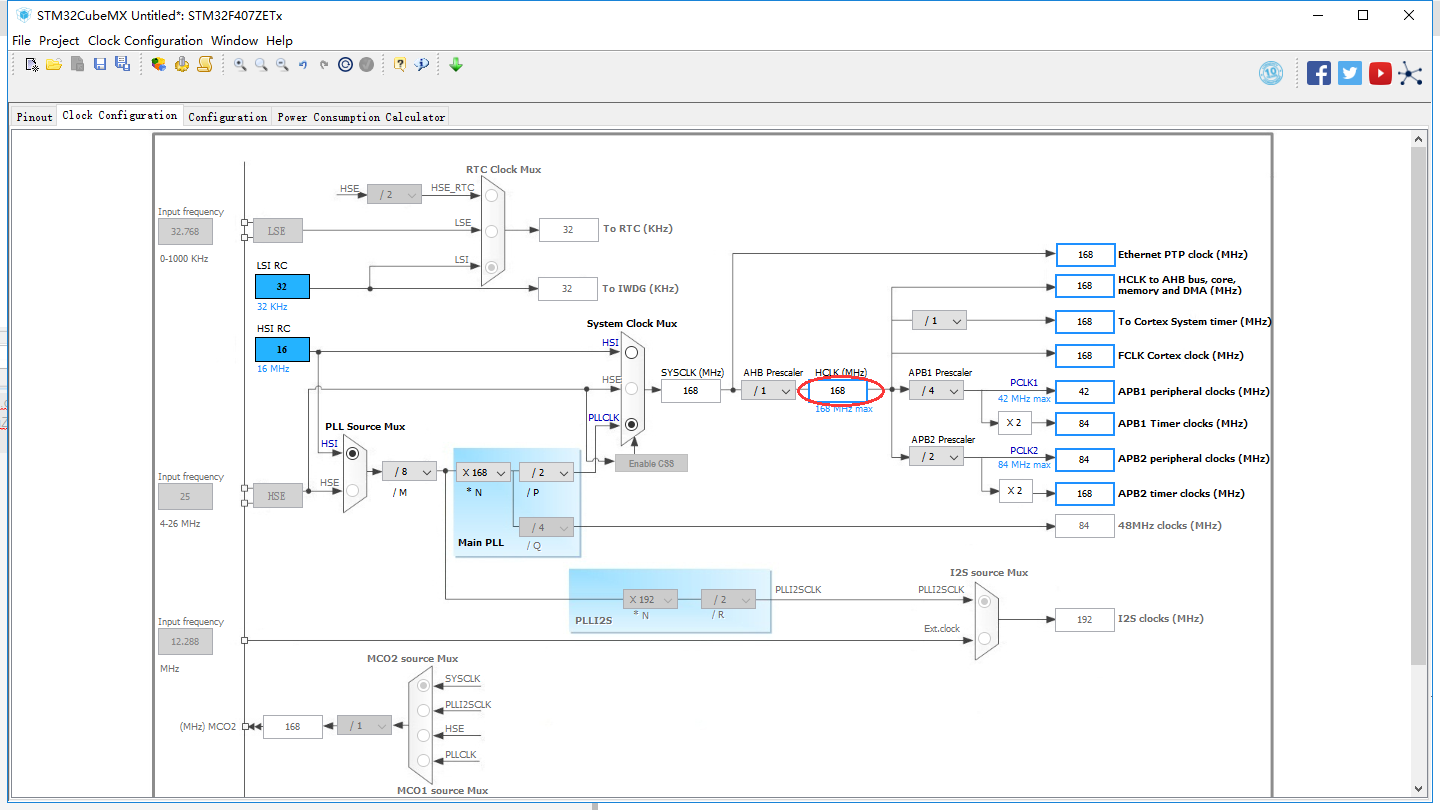Image resolution: width=1440 pixels, height=810 pixels.
Task: Open the Power Consumption Calculator tab
Action: pos(361,116)
